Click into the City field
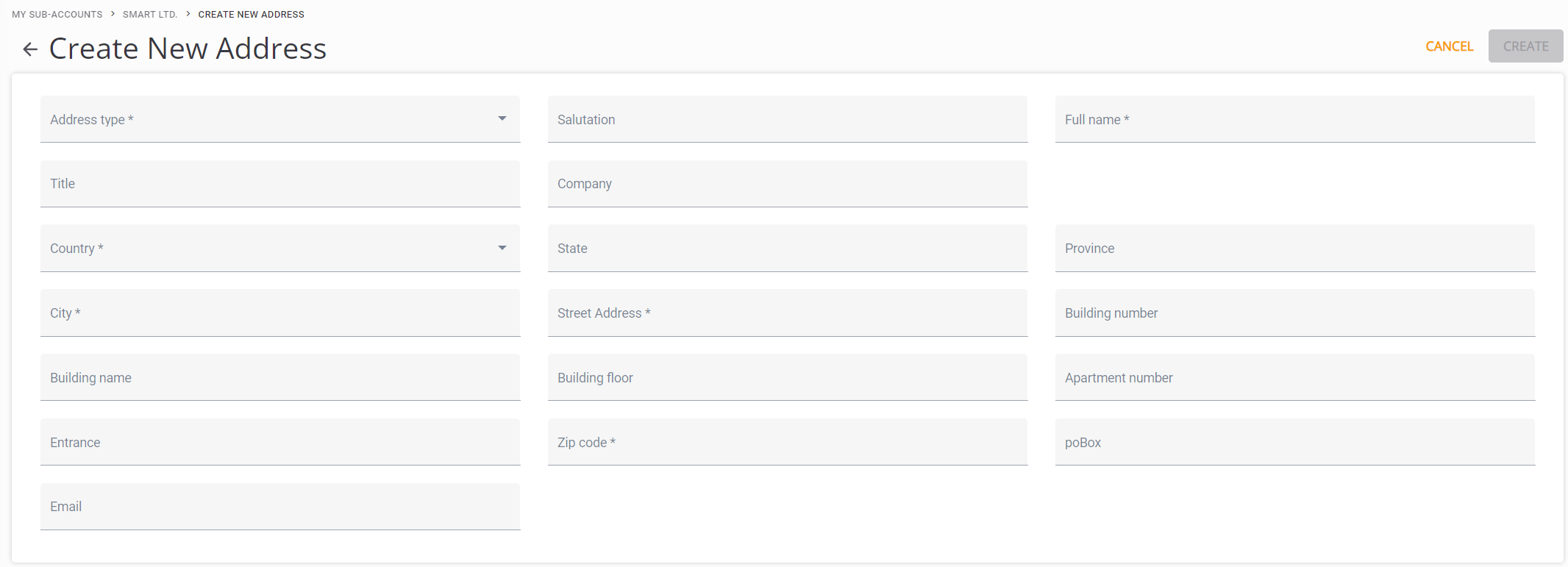The width and height of the screenshot is (1568, 567). (x=279, y=313)
